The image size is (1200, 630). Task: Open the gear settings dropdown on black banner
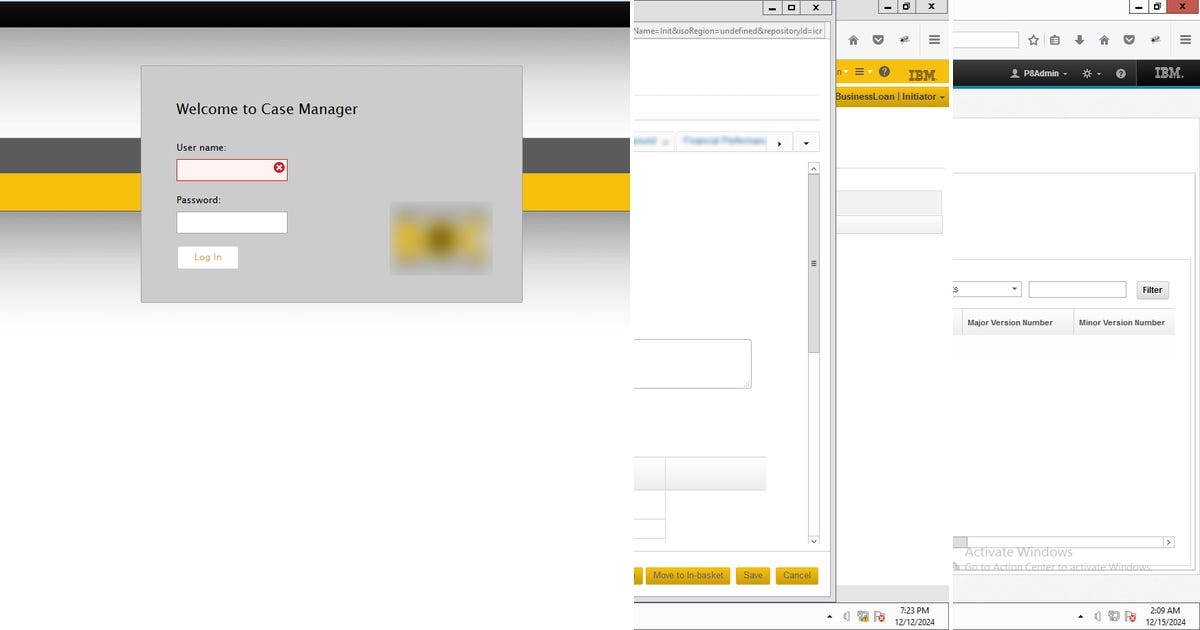coord(1092,73)
